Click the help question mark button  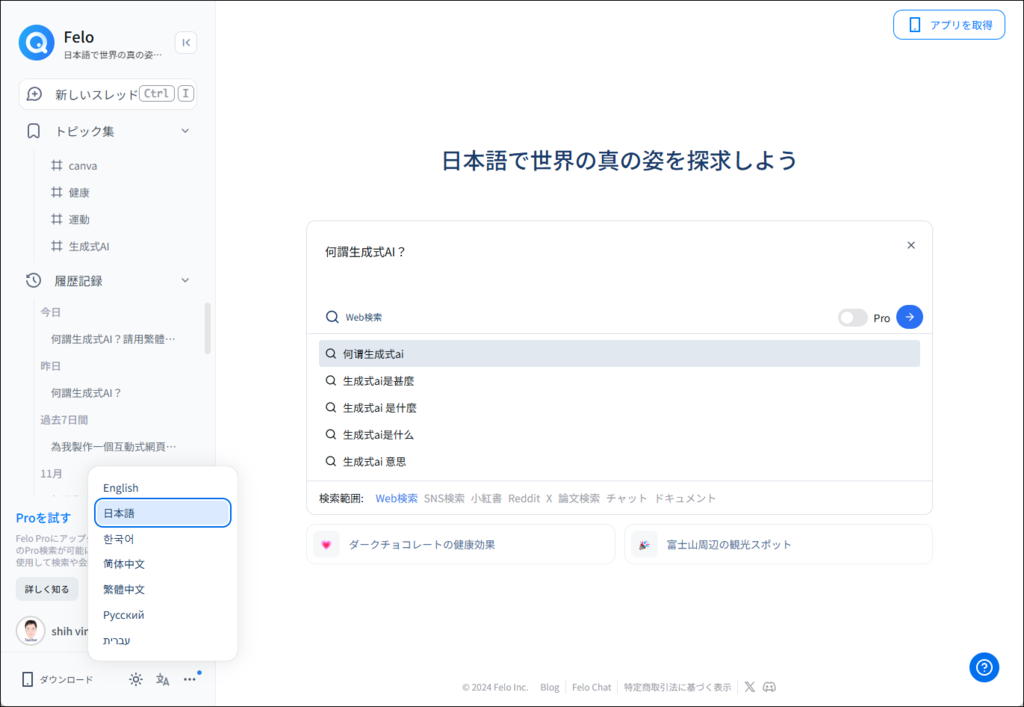pyautogui.click(x=984, y=667)
